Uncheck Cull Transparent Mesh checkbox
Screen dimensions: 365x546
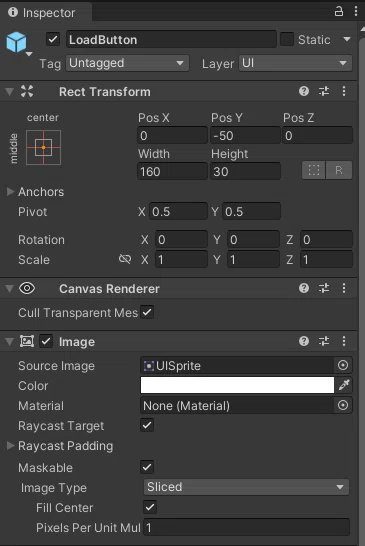click(147, 312)
